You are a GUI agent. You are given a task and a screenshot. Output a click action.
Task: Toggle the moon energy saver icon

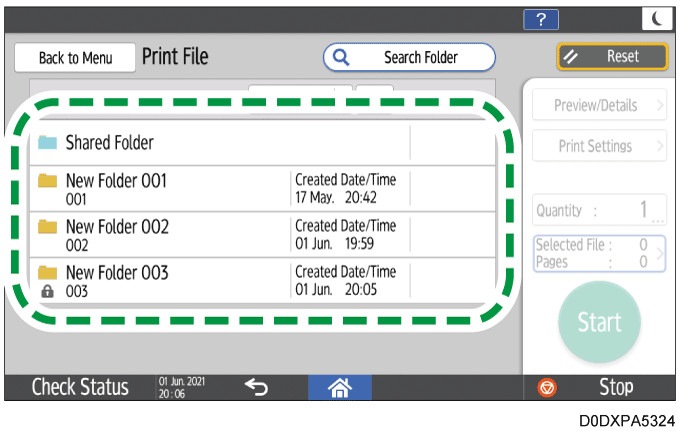(x=656, y=17)
